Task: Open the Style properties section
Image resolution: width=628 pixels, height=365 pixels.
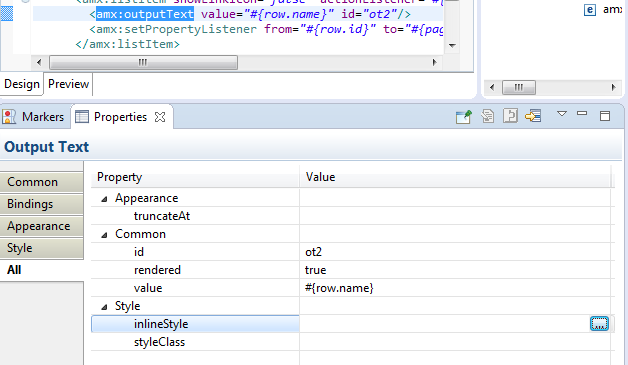Action: point(42,248)
